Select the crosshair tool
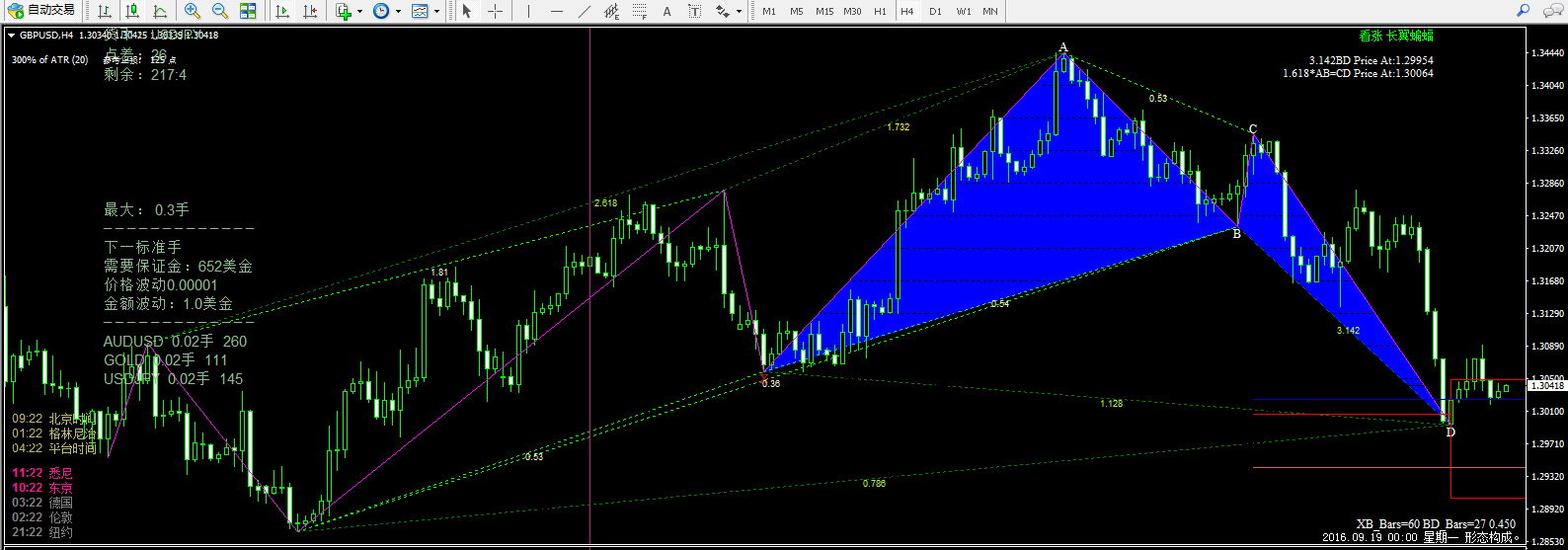1568x550 pixels. pos(495,11)
